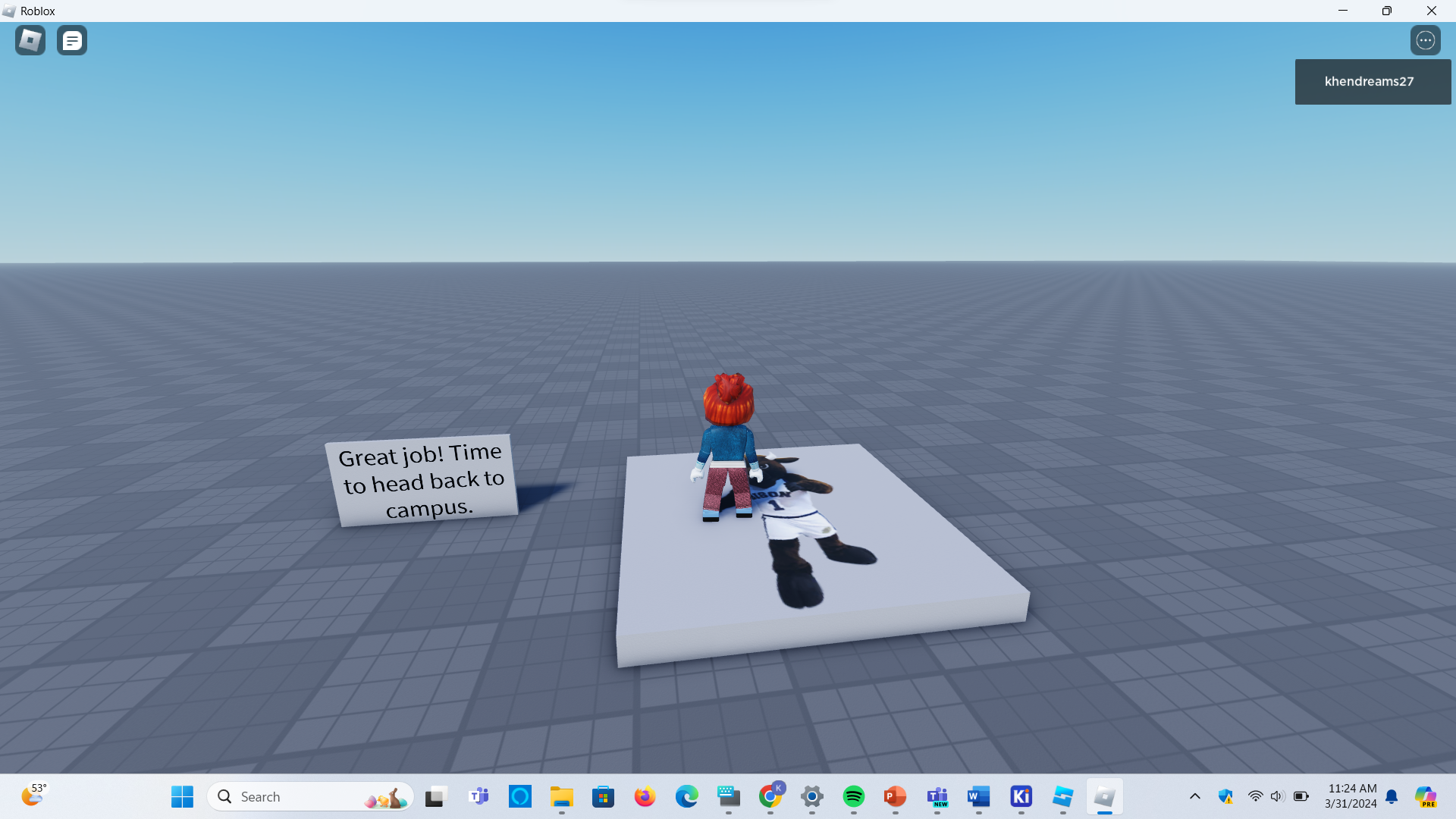The height and width of the screenshot is (819, 1456).
Task: Launch Firefox from the taskbar
Action: click(x=645, y=796)
